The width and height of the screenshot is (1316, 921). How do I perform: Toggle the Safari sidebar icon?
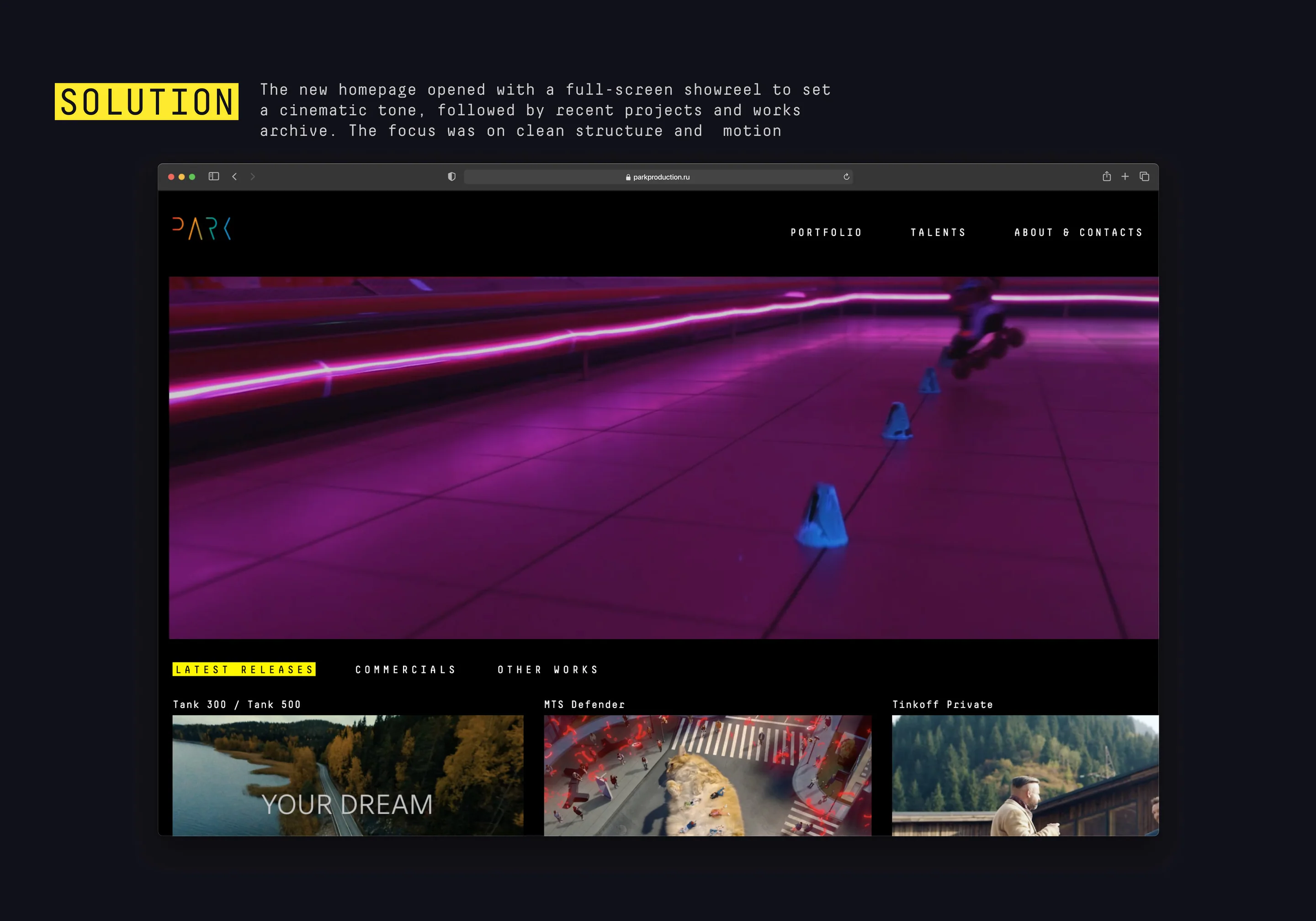214,176
